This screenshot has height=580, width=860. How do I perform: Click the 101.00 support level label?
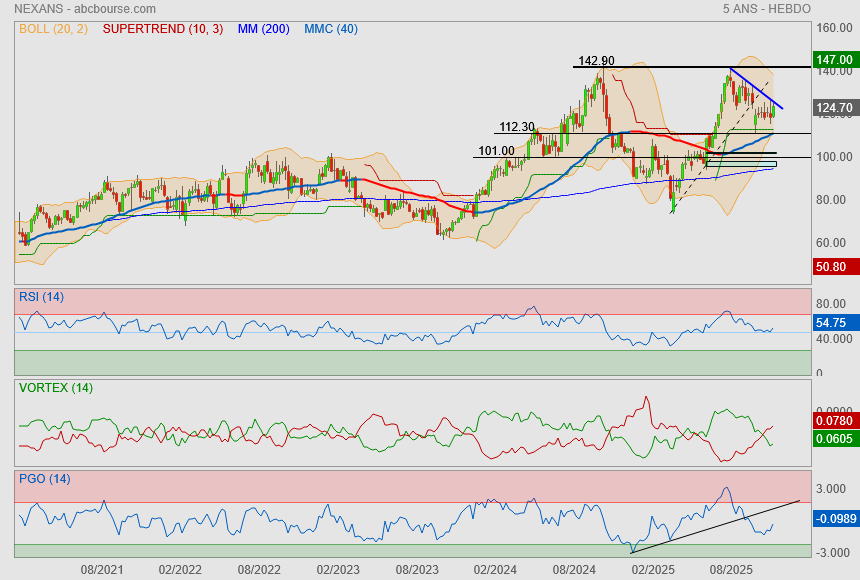(x=496, y=151)
